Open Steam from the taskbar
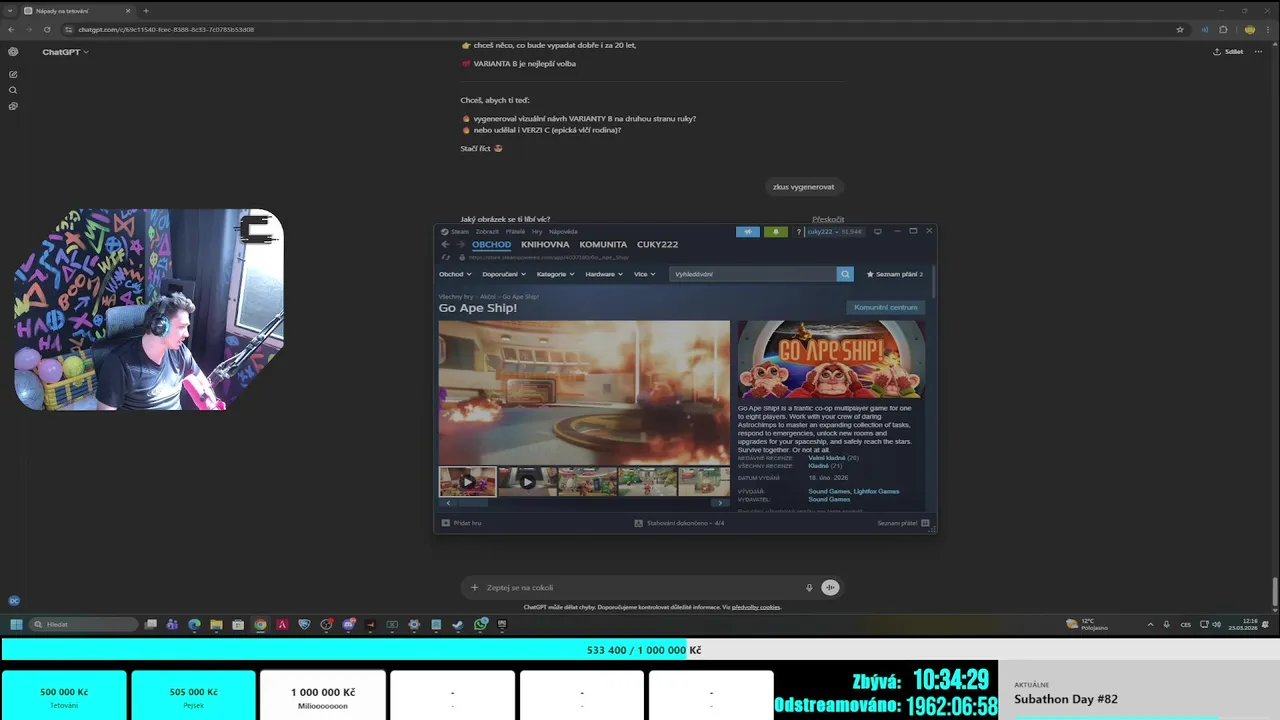The image size is (1280, 720). 458,624
